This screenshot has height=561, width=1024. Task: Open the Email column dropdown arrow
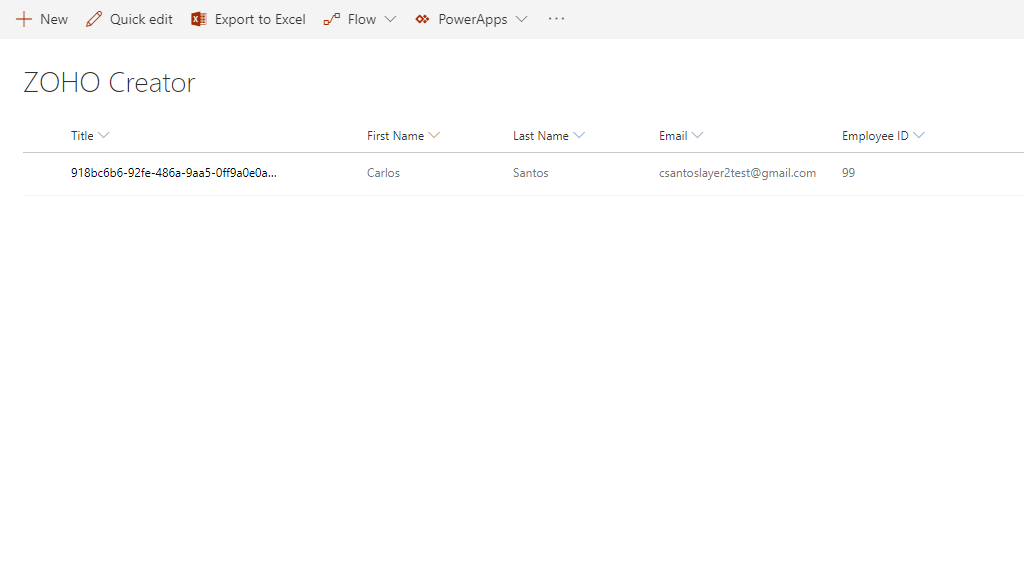point(697,135)
